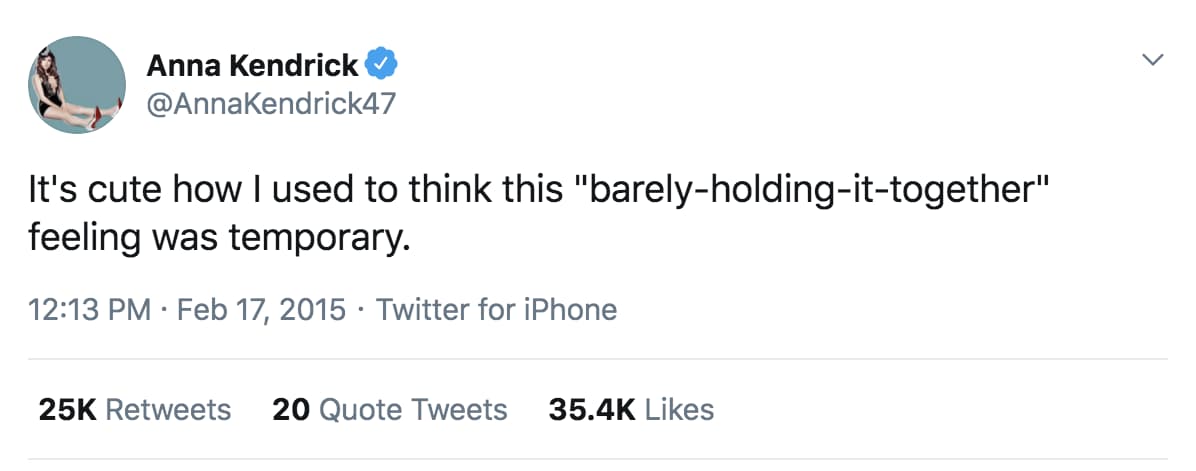The image size is (1196, 471).
Task: Open the @AnnaKendrick47 handle link
Action: click(271, 103)
